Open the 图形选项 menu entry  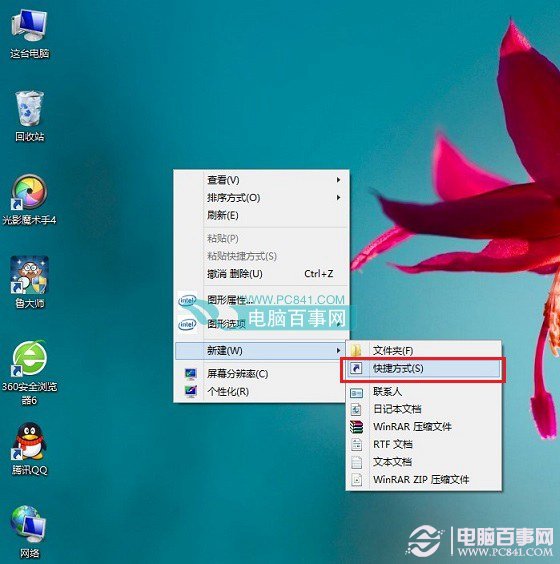(x=261, y=324)
